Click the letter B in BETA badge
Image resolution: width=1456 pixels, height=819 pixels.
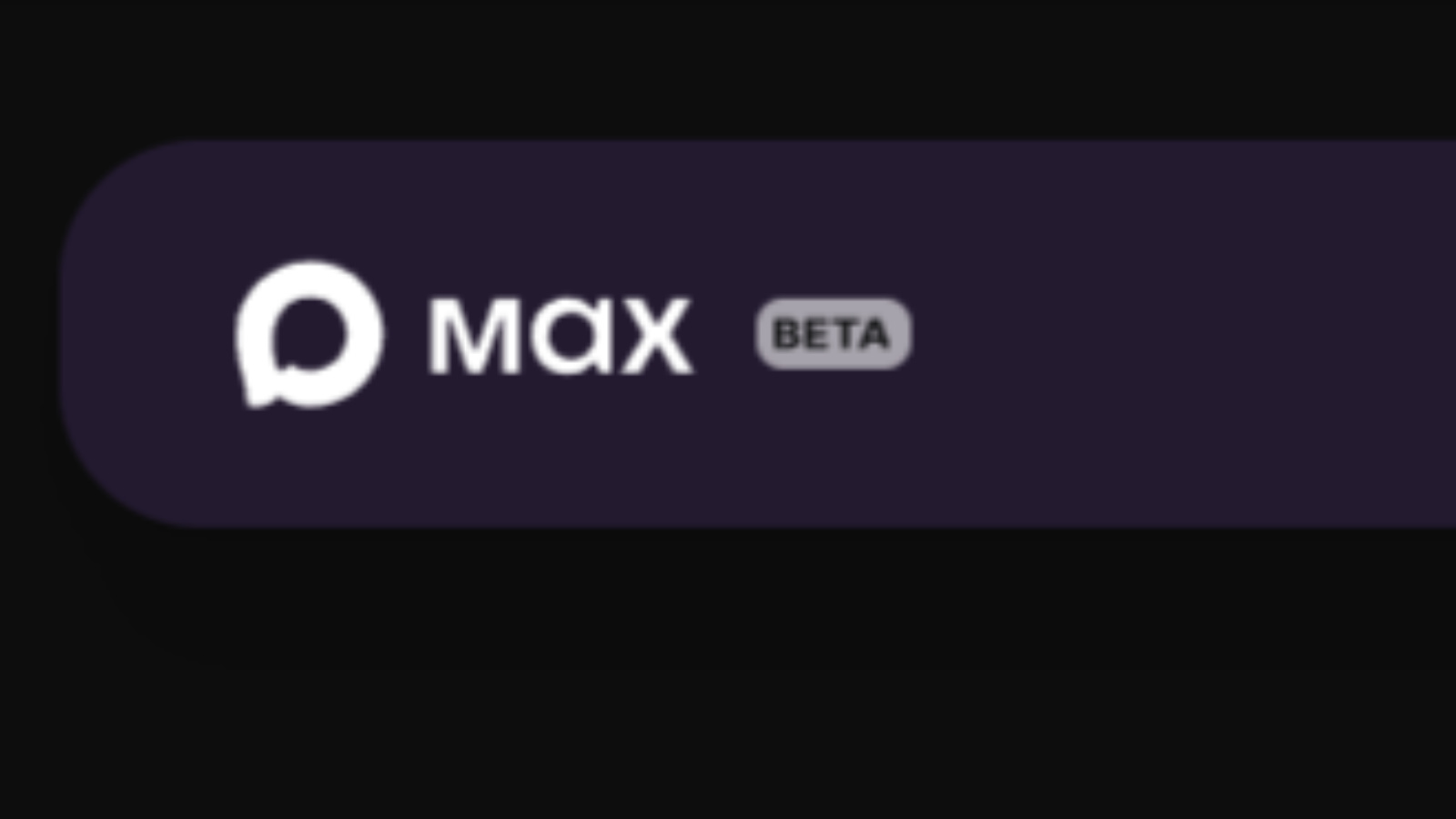[785, 334]
